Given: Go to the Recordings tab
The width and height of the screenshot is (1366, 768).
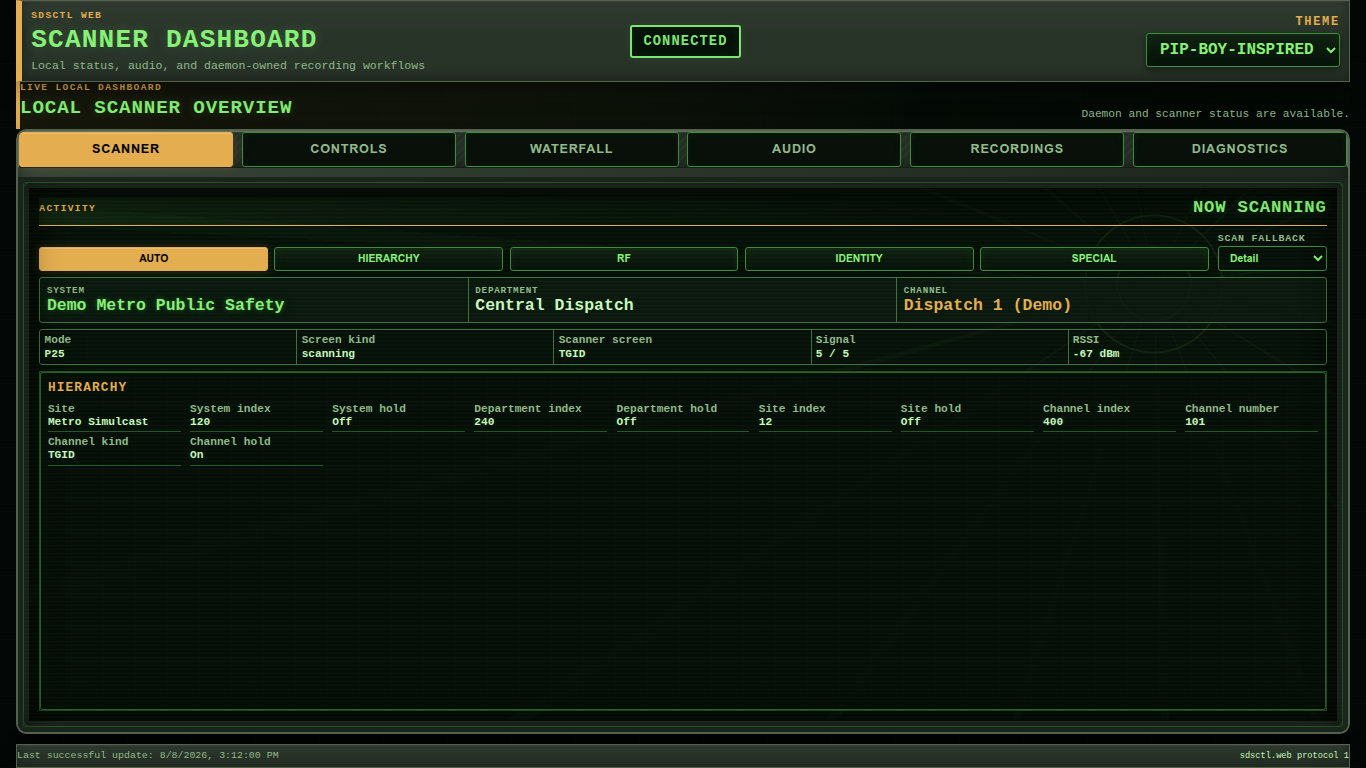Looking at the screenshot, I should pos(1017,149).
